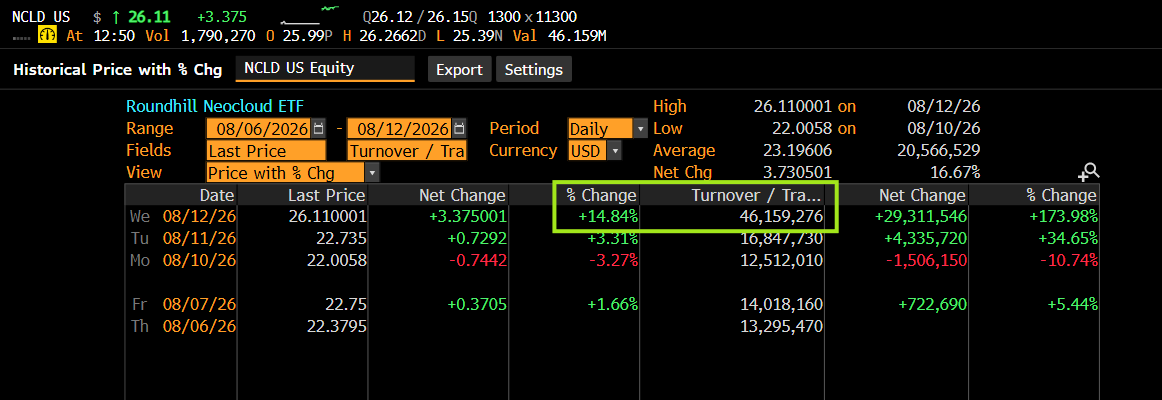Expand the Period Daily dropdown

pos(640,129)
